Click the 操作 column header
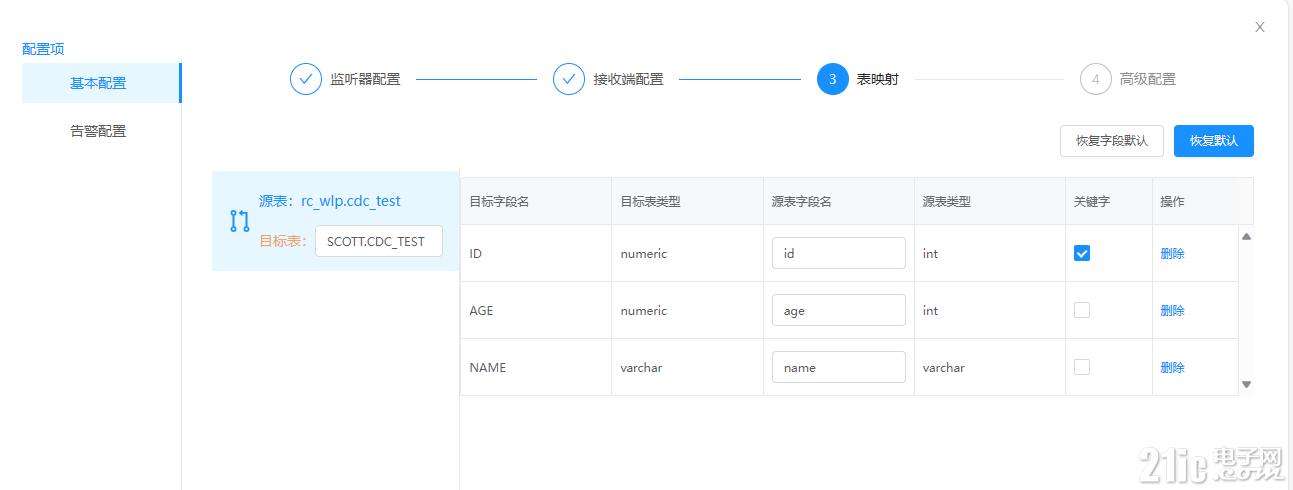Screen dimensions: 1293x490 (x=1172, y=201)
